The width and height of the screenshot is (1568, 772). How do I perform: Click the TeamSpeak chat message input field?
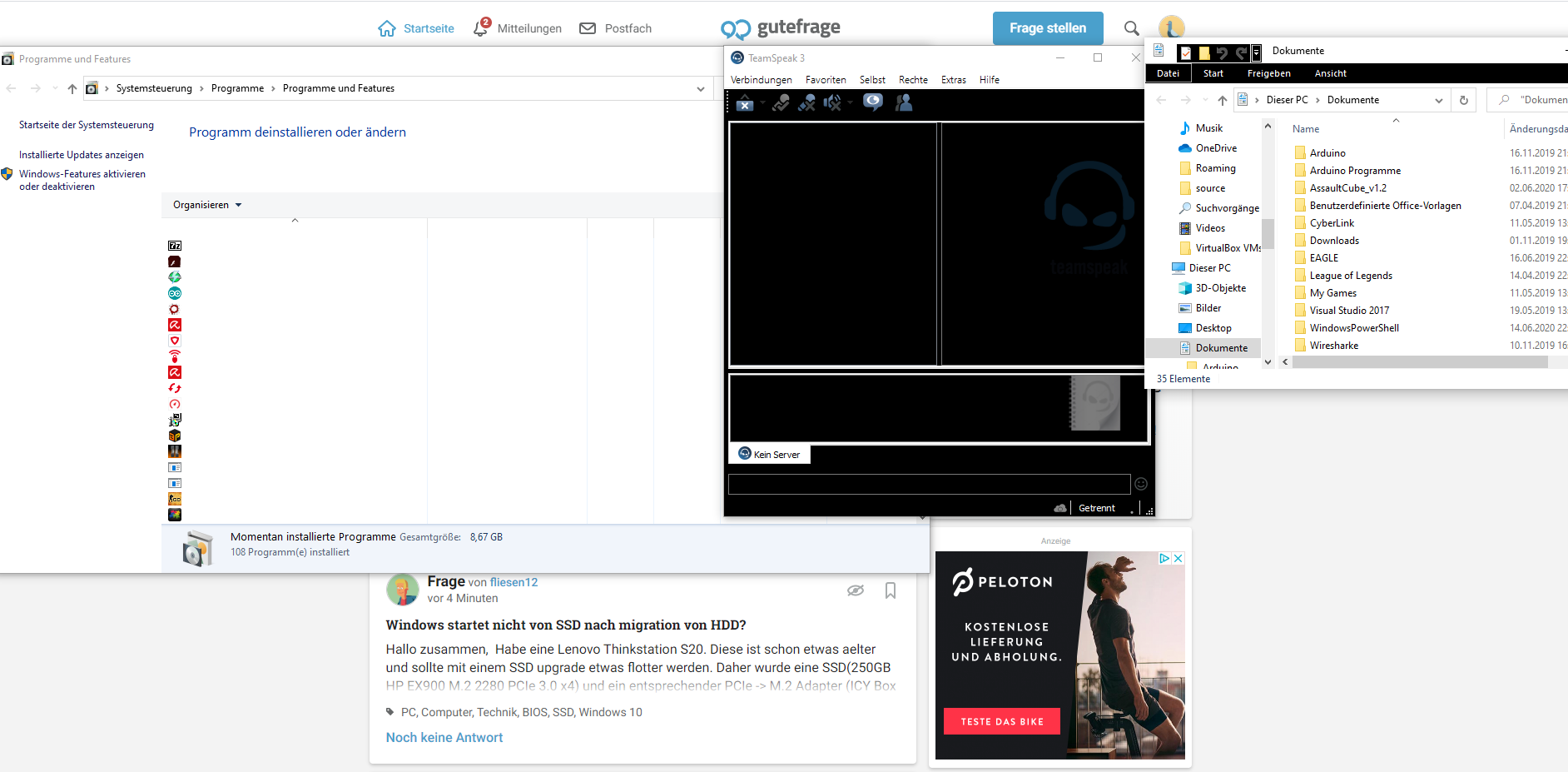pyautogui.click(x=929, y=484)
